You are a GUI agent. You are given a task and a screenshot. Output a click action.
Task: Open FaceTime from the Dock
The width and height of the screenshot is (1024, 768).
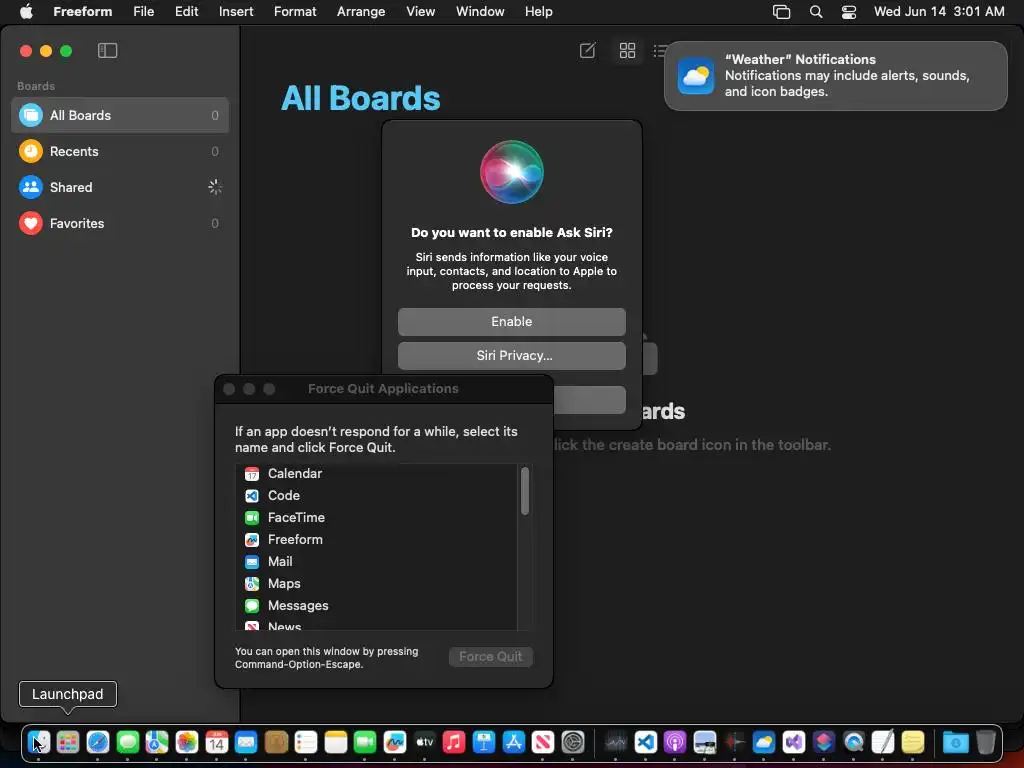point(365,742)
